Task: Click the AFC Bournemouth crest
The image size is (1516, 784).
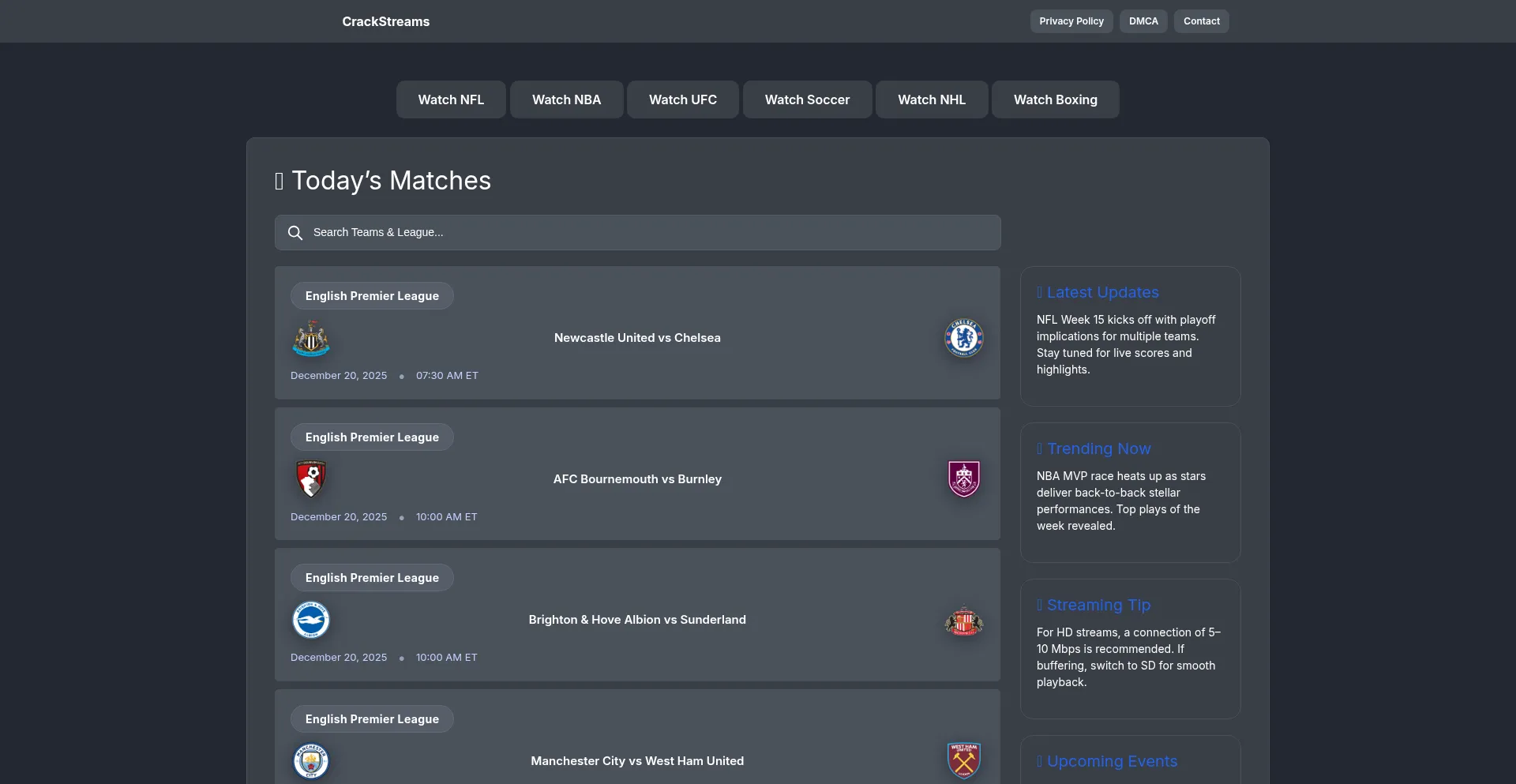Action: pyautogui.click(x=311, y=479)
